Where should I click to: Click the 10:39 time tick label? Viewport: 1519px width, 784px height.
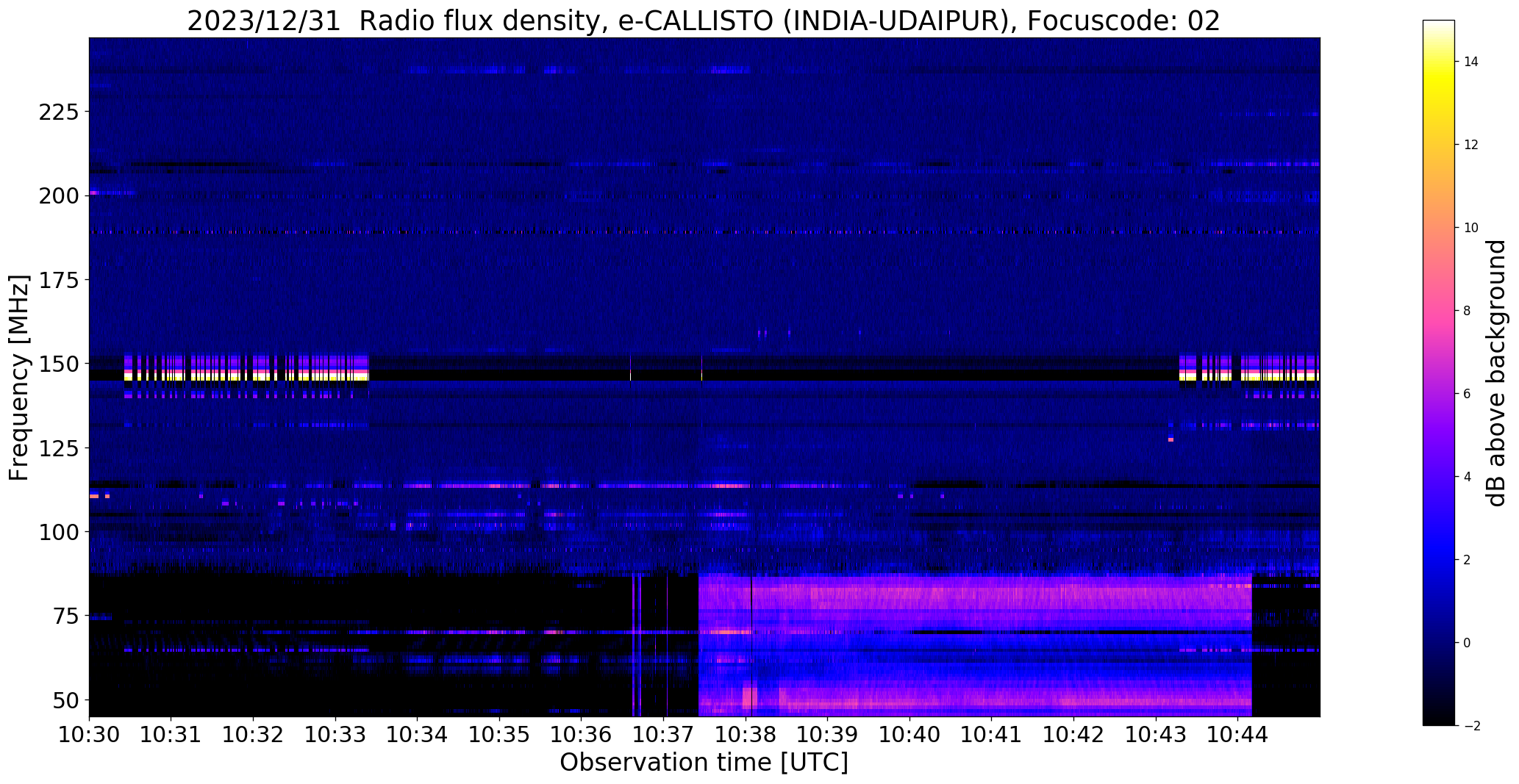coord(828,734)
